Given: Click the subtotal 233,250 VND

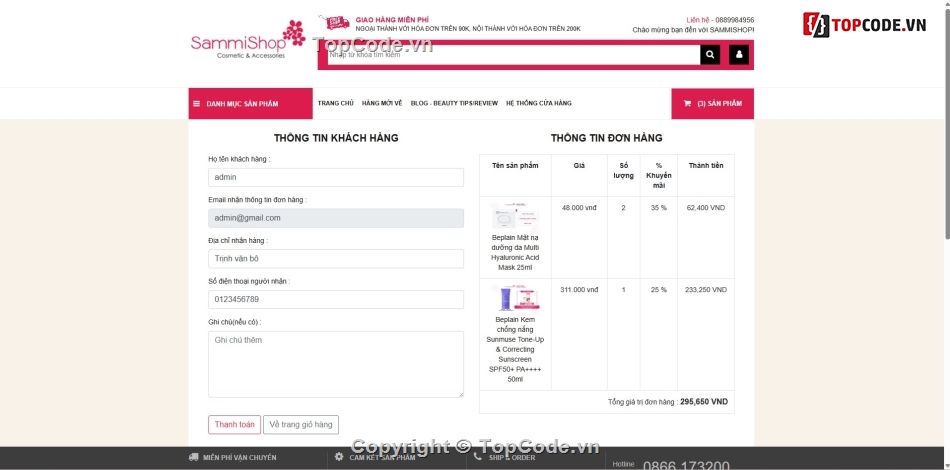Looking at the screenshot, I should [706, 290].
